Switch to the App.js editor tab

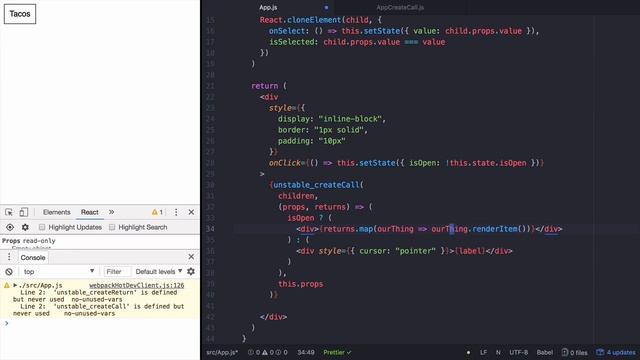[268, 7]
